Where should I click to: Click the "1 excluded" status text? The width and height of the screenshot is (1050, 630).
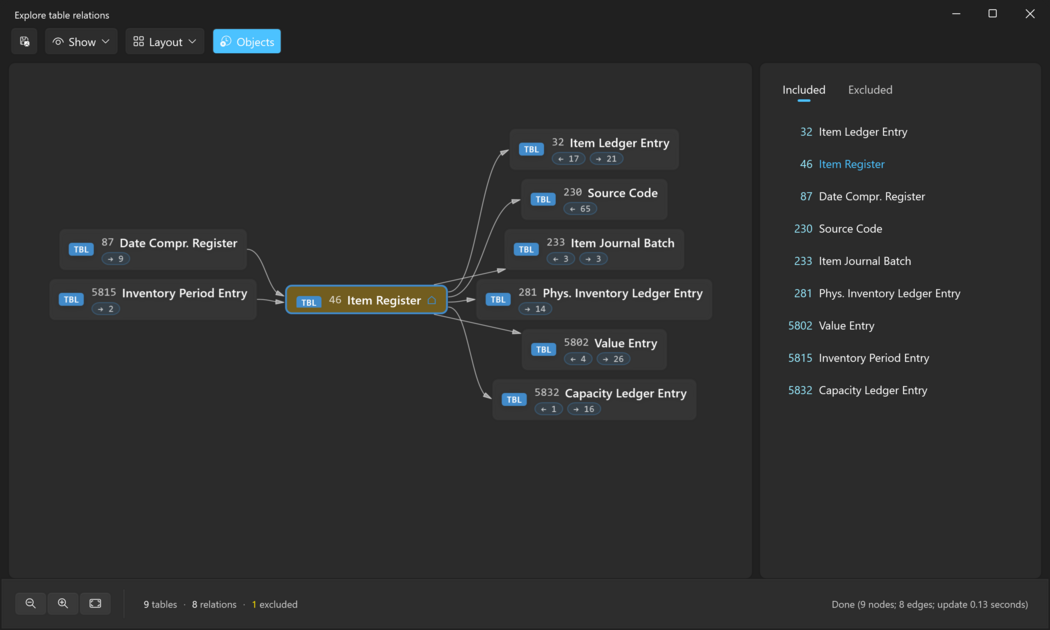click(275, 604)
